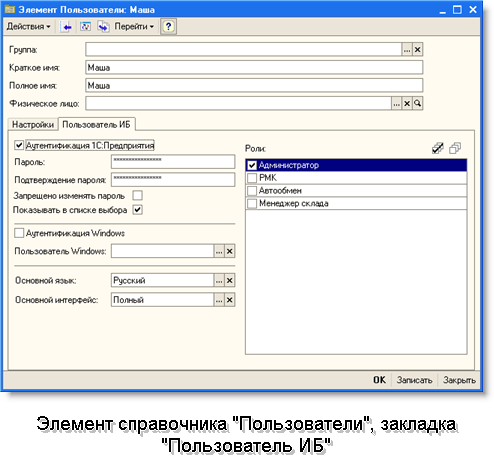Image resolution: width=494 pixels, height=468 pixels.
Task: Check all roles icon above list
Action: click(x=438, y=148)
